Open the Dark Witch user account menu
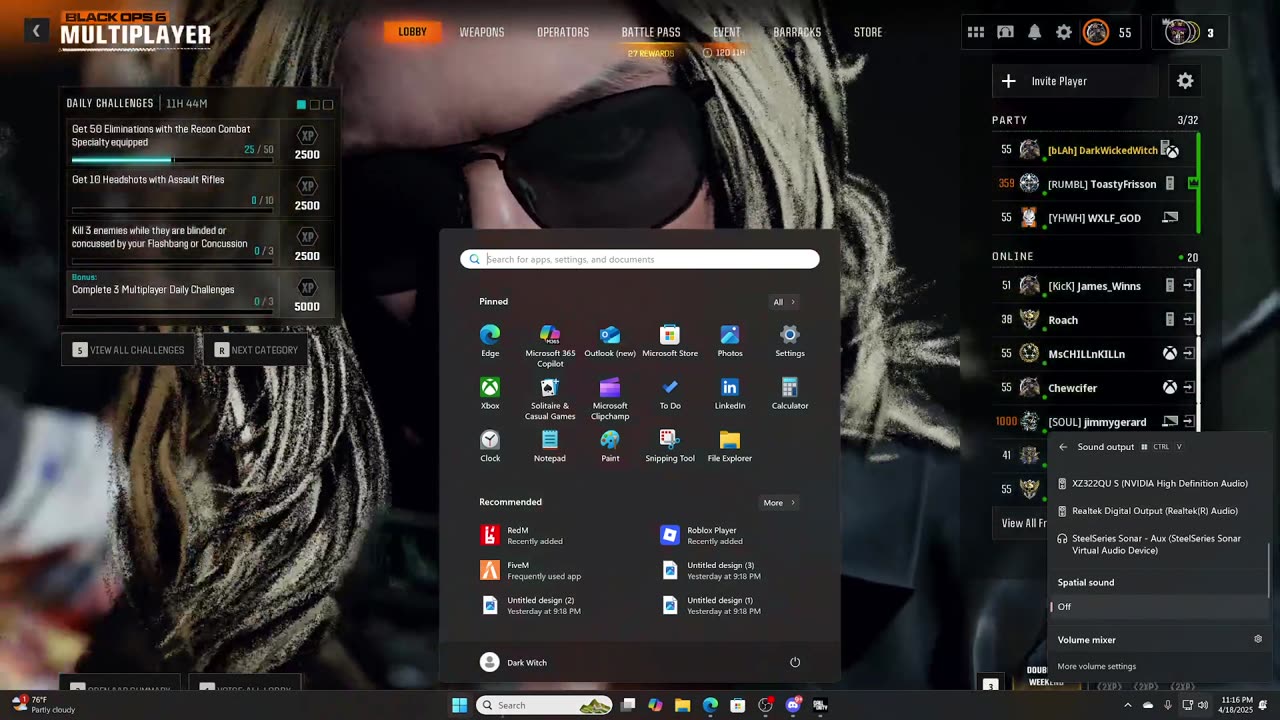The height and width of the screenshot is (720, 1280). click(x=514, y=662)
